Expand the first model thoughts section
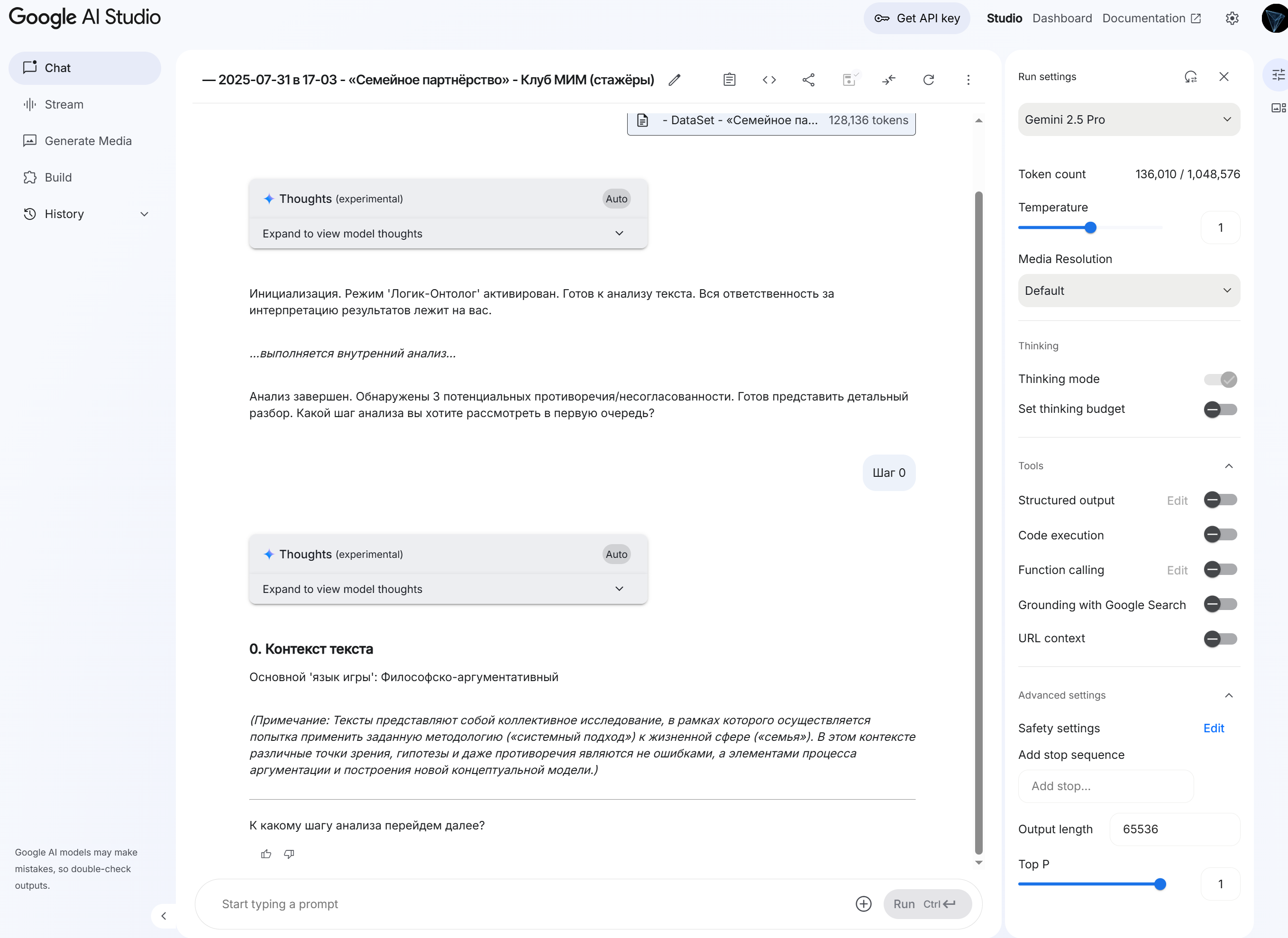The image size is (1288, 938). point(448,233)
